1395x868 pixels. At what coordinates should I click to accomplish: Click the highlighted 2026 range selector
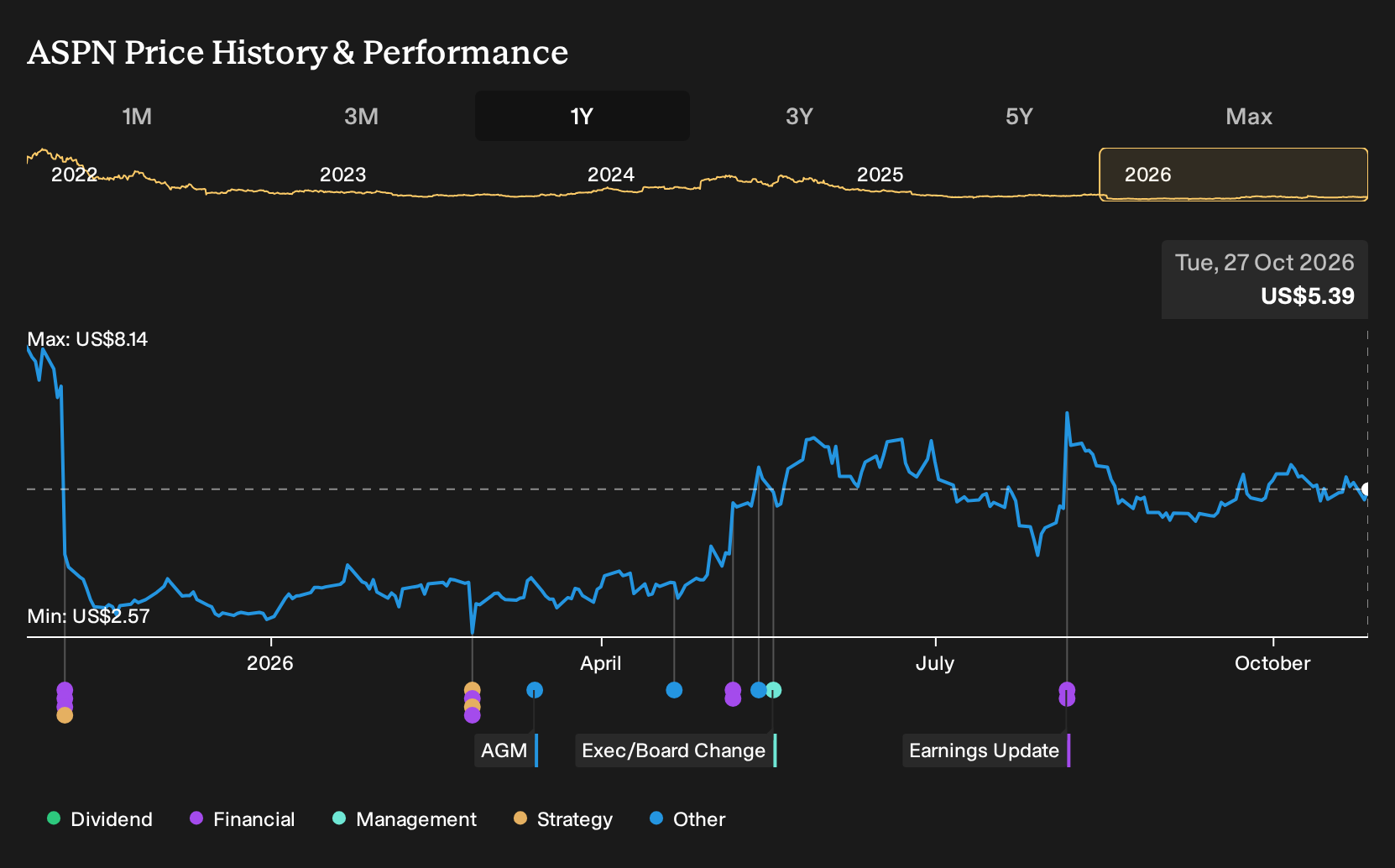tap(1234, 175)
